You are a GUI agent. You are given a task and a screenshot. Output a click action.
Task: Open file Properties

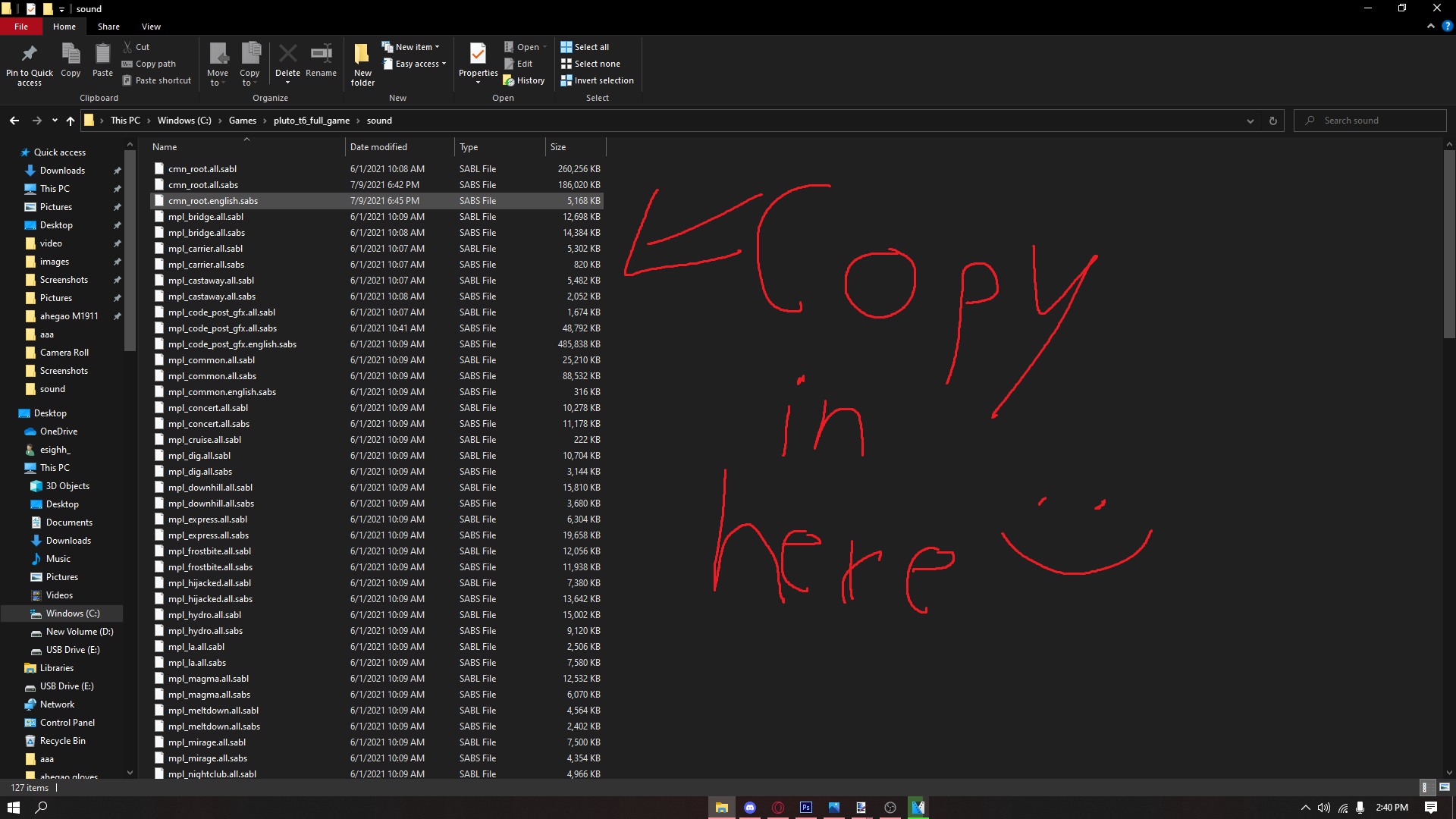[478, 62]
